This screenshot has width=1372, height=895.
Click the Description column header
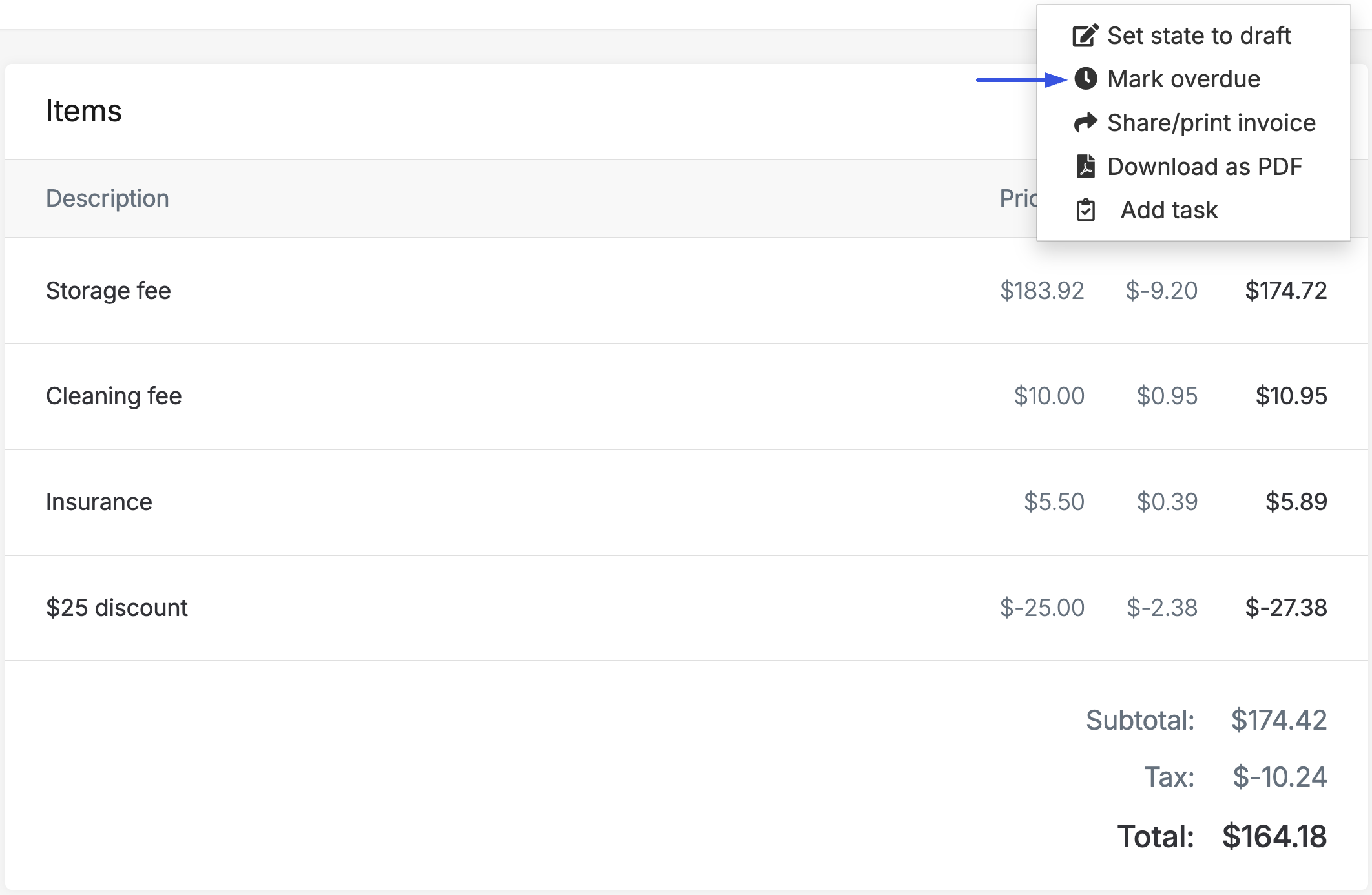(107, 198)
